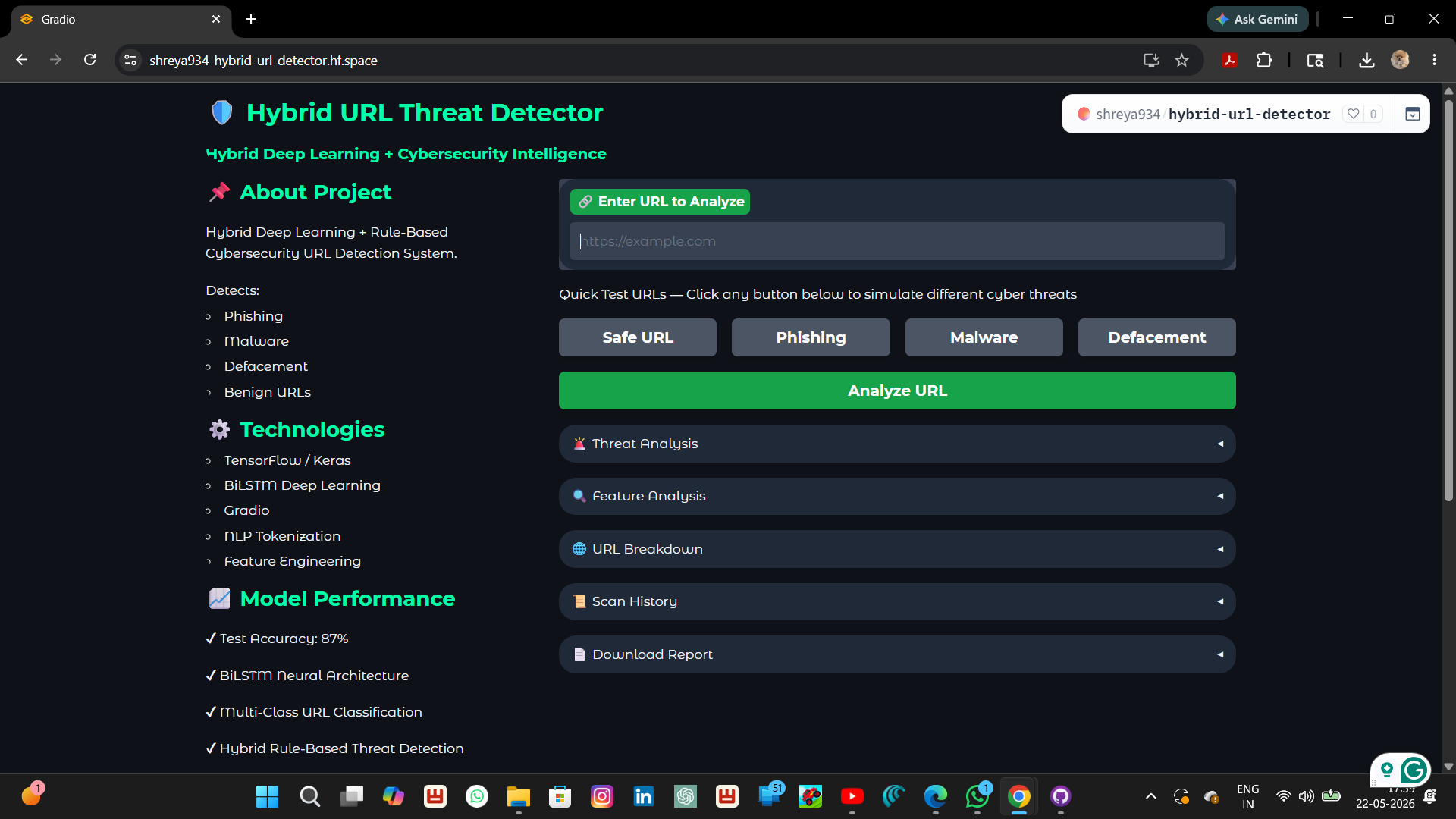Open the search-tabs icon in Chrome toolbar
The image size is (1456, 819).
point(1315,60)
